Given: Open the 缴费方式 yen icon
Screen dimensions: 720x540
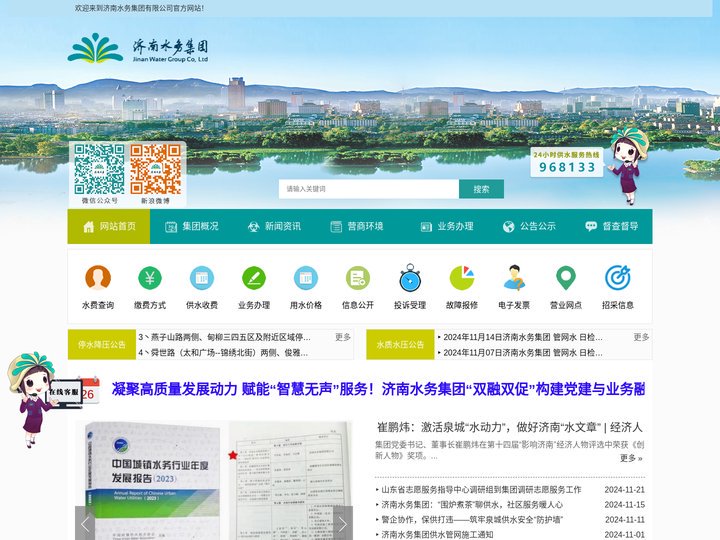Looking at the screenshot, I should tap(150, 277).
